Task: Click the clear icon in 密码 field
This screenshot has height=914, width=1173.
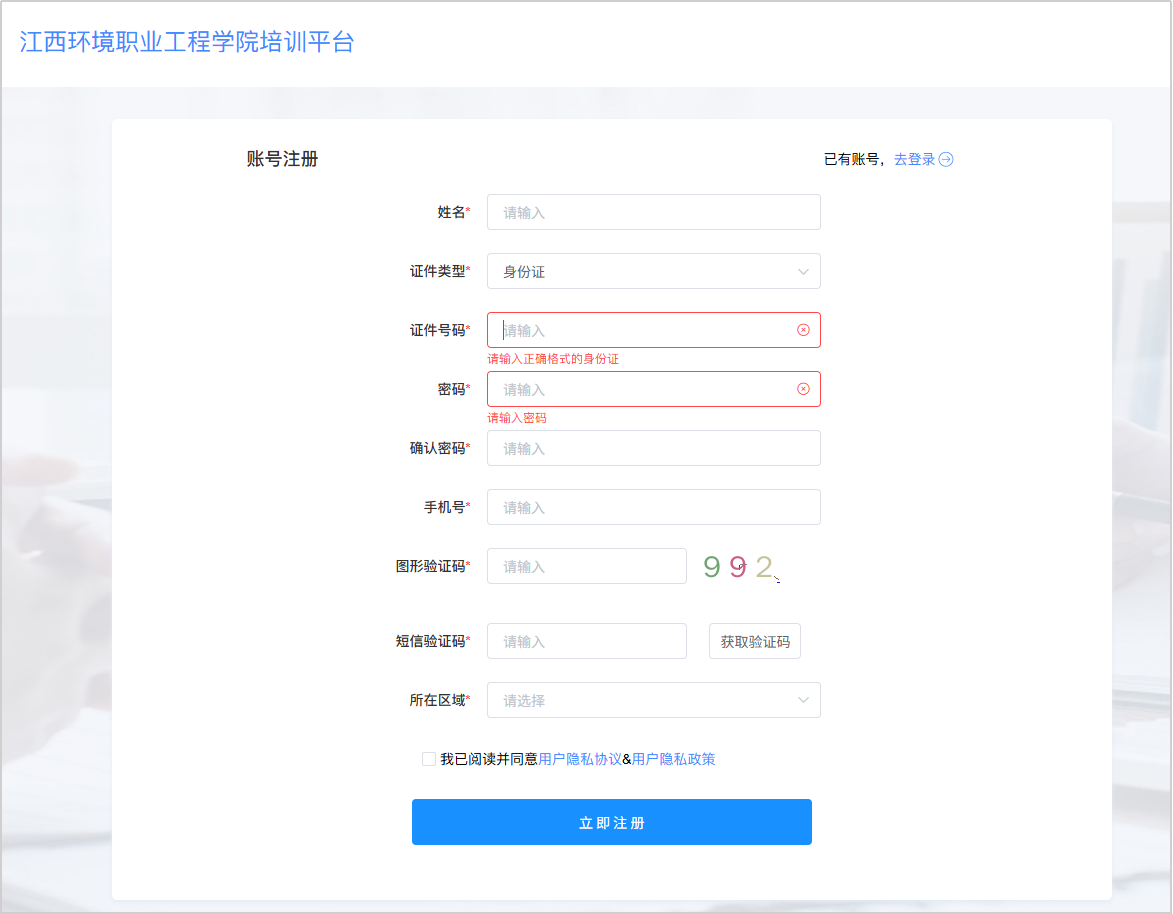Action: pyautogui.click(x=803, y=389)
